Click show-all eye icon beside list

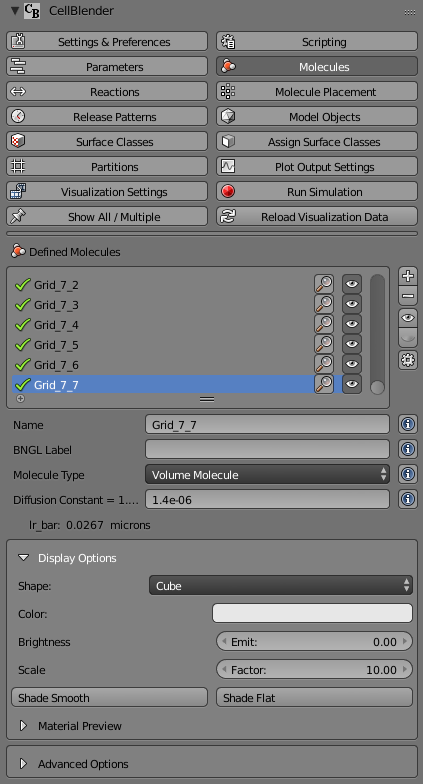pos(408,318)
